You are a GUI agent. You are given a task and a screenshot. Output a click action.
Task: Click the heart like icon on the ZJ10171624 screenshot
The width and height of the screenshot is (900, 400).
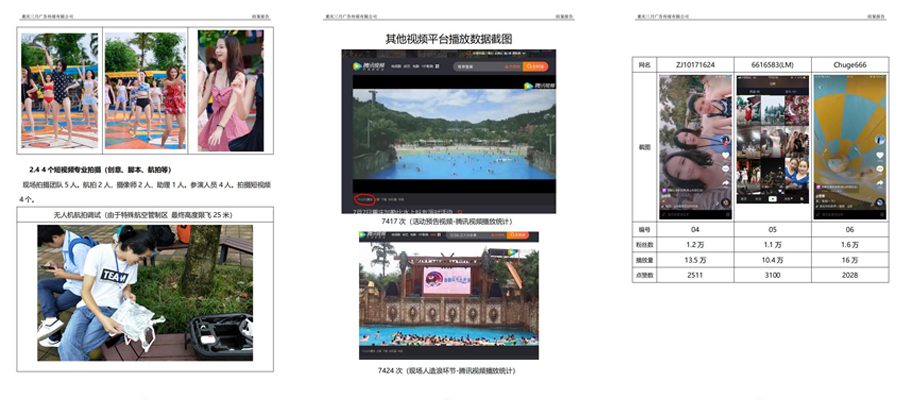(x=725, y=154)
